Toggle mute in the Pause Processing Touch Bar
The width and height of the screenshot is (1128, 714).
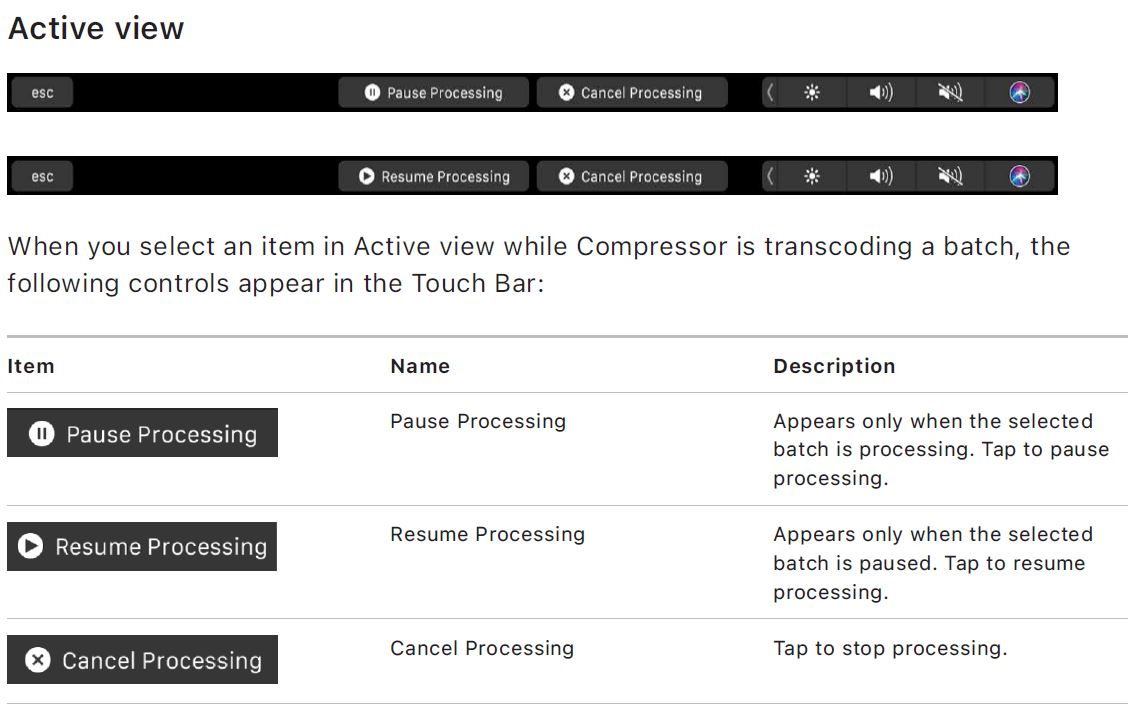[x=949, y=93]
